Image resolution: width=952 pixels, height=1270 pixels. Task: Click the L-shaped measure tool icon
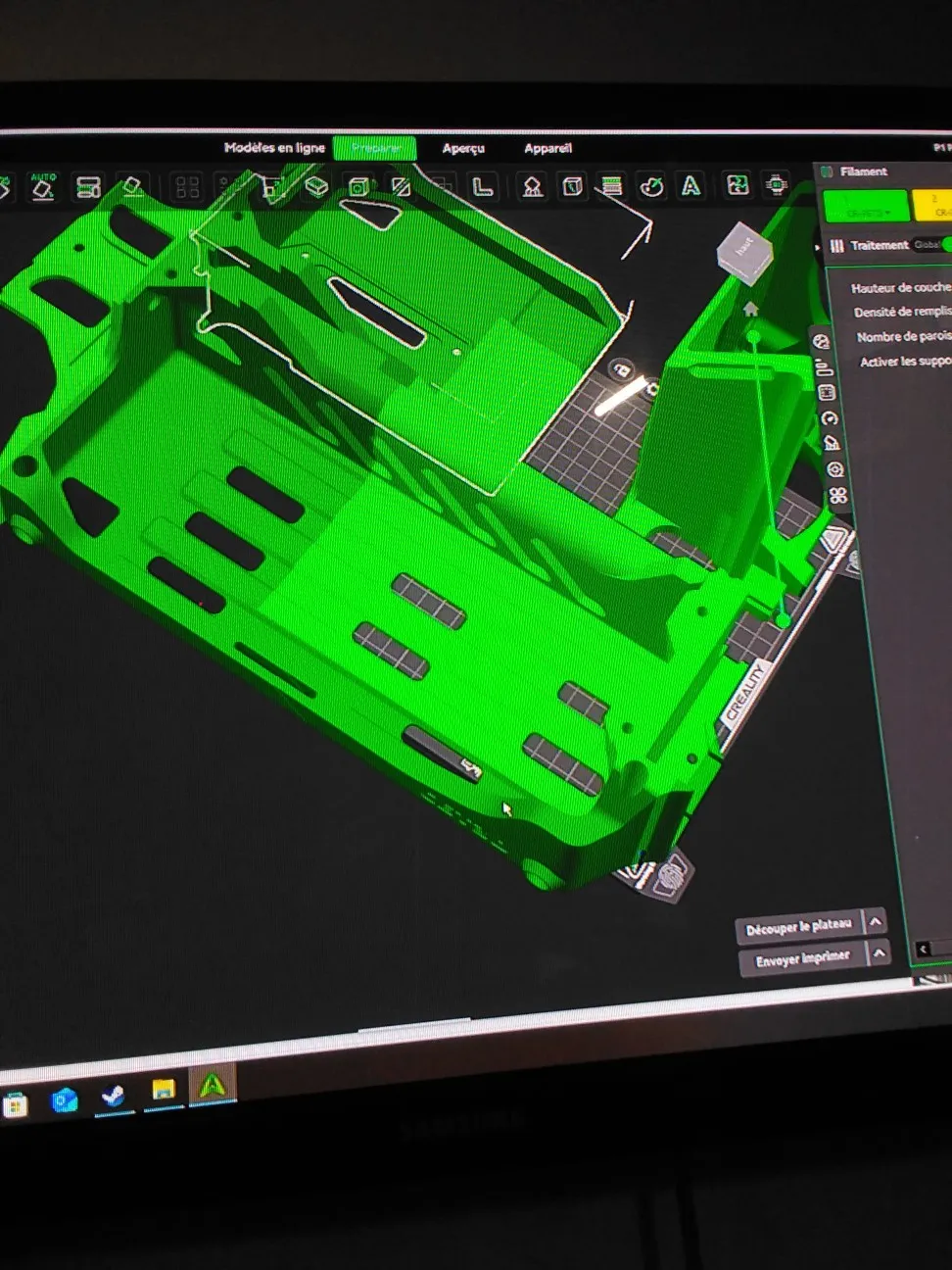tap(483, 186)
